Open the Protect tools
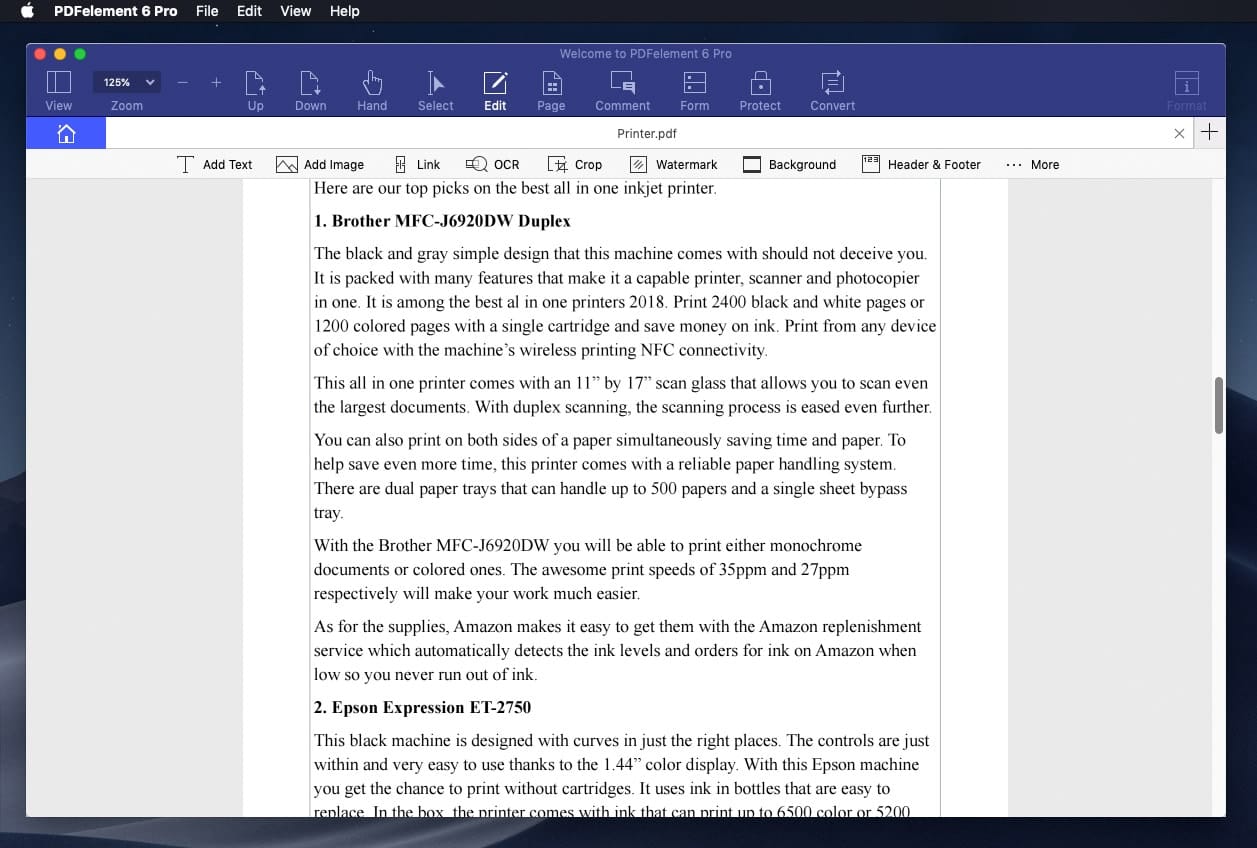The height and width of the screenshot is (848, 1257). tap(760, 90)
